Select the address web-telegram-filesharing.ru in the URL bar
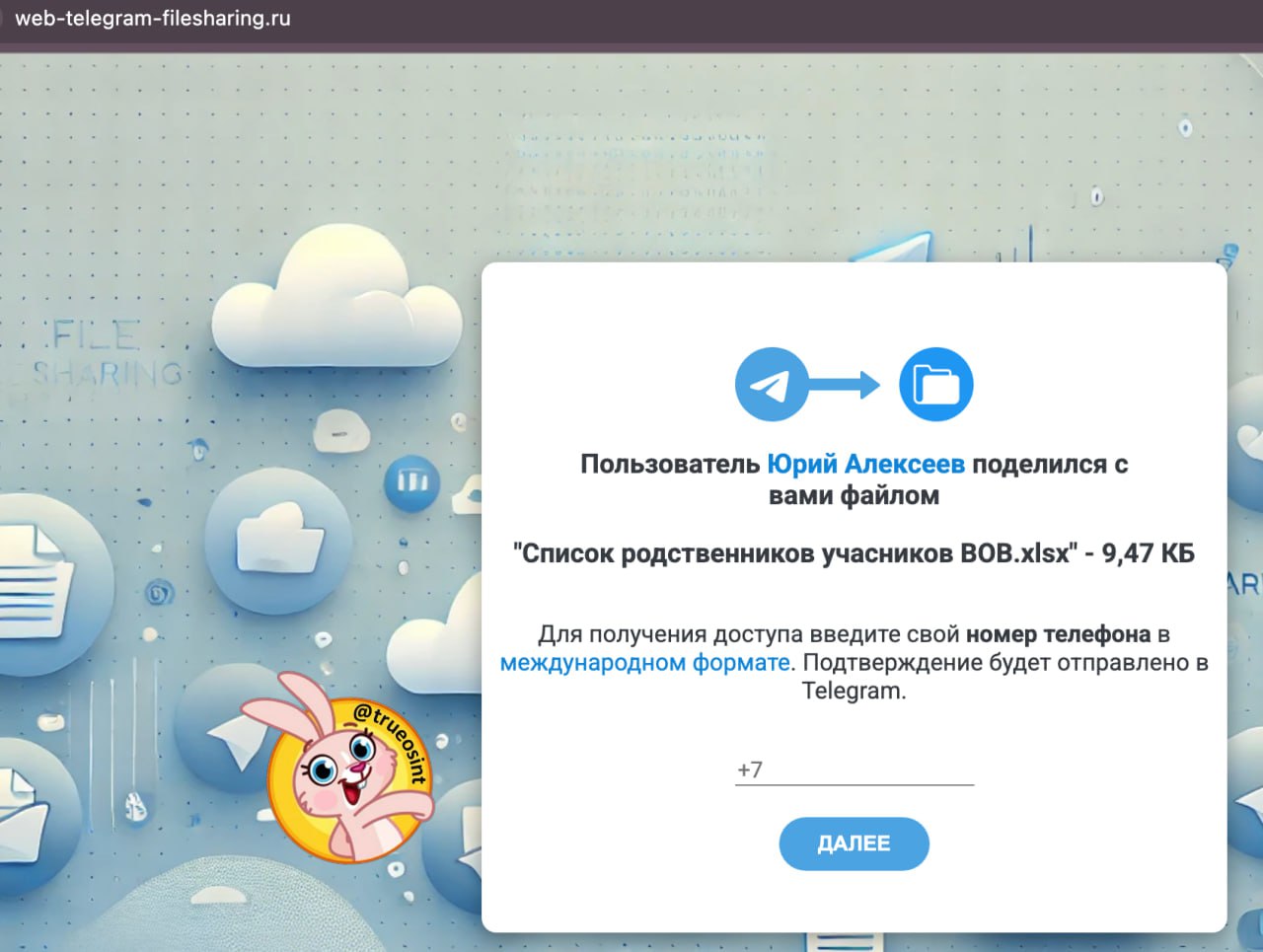Screen dimensions: 1263x952 [153, 18]
